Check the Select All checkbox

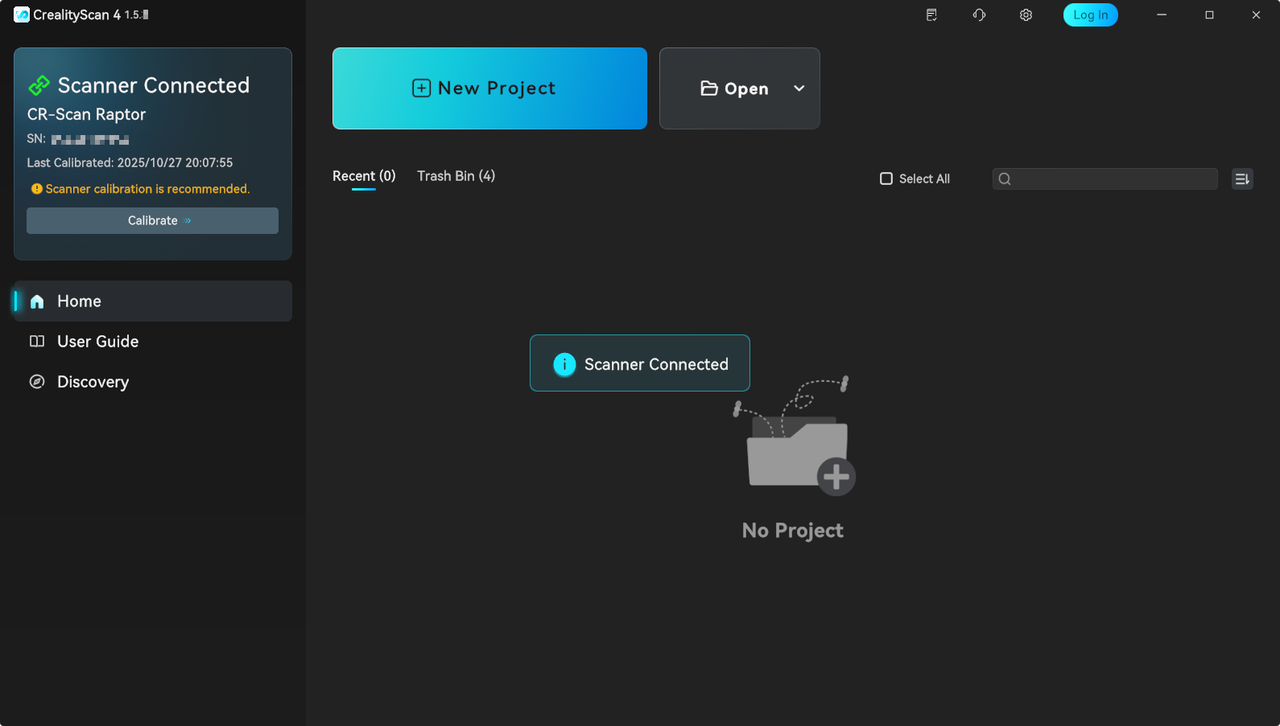pos(886,179)
